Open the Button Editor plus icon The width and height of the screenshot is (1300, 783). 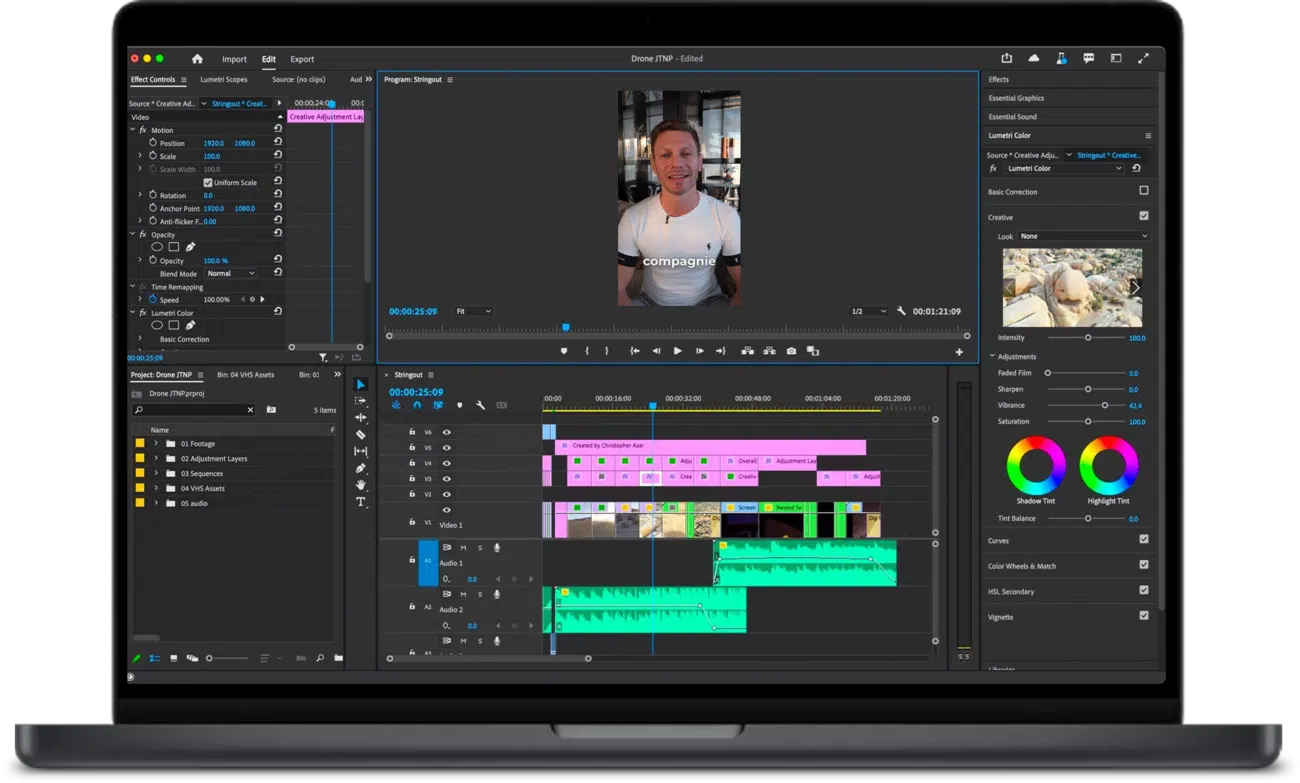pyautogui.click(x=959, y=352)
